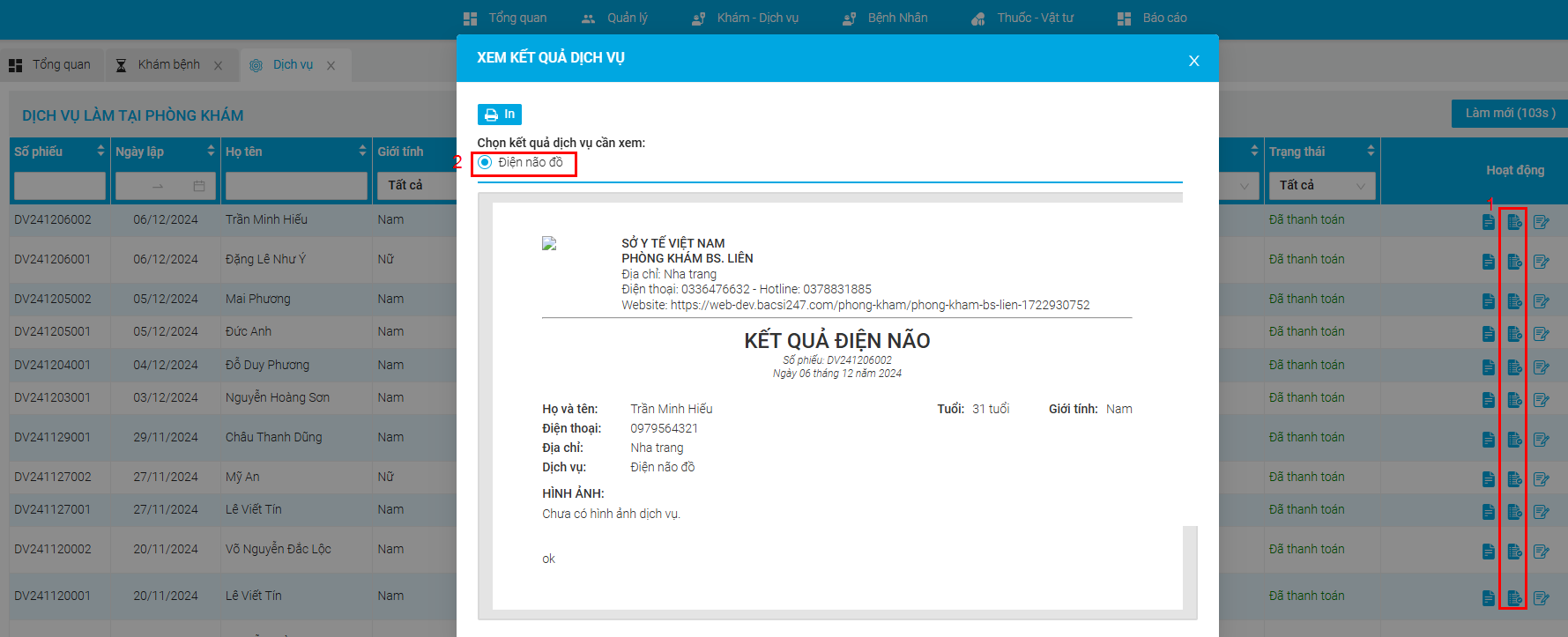Viewport: 1568px width, 637px height.
Task: Sort by the Trạng thái column
Action: tap(1371, 152)
